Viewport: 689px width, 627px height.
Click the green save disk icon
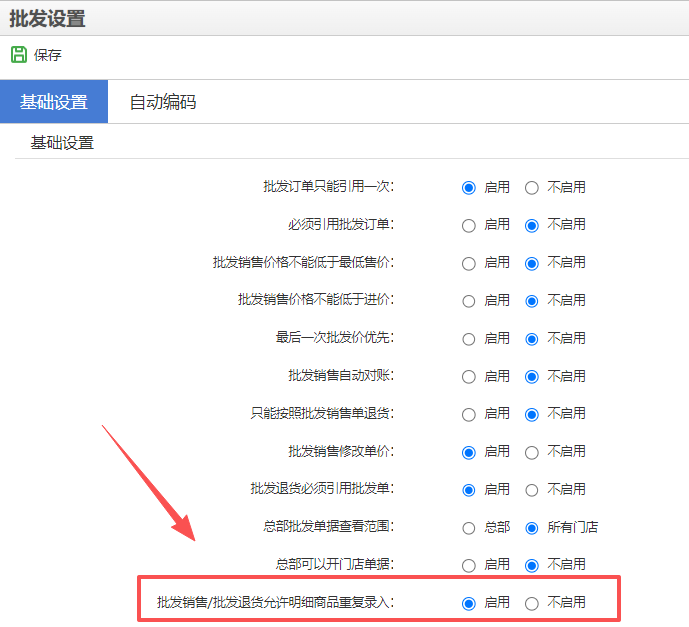click(18, 55)
